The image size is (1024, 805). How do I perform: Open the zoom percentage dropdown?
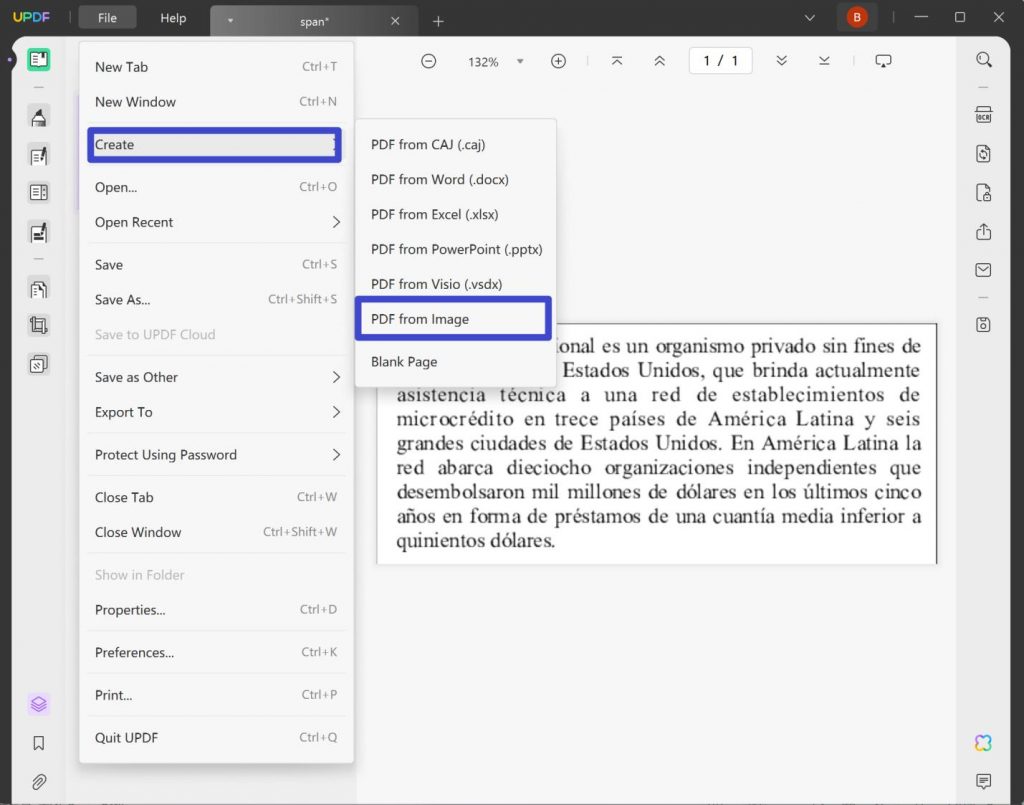click(x=520, y=61)
